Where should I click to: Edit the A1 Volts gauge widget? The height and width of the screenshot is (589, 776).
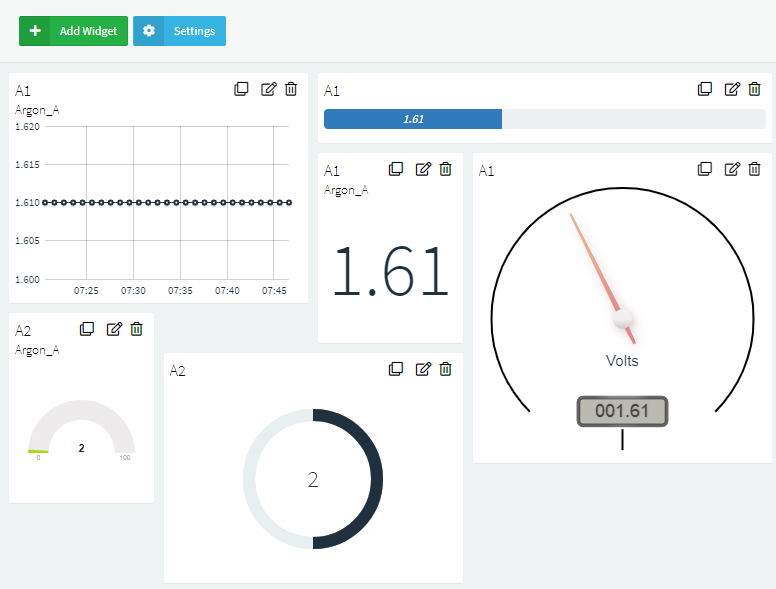tap(732, 169)
